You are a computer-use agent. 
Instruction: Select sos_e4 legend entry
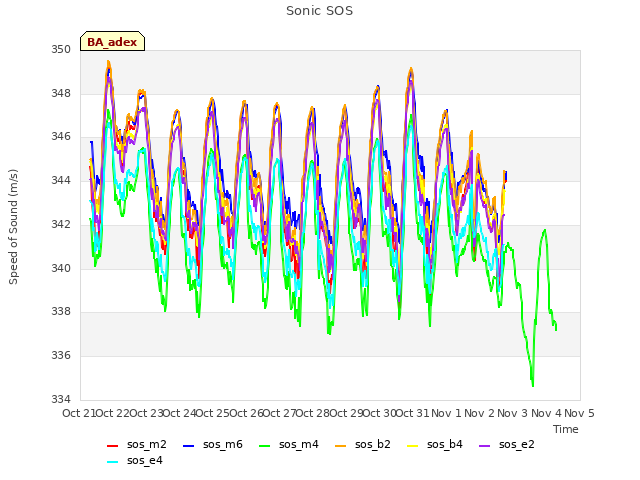135,460
